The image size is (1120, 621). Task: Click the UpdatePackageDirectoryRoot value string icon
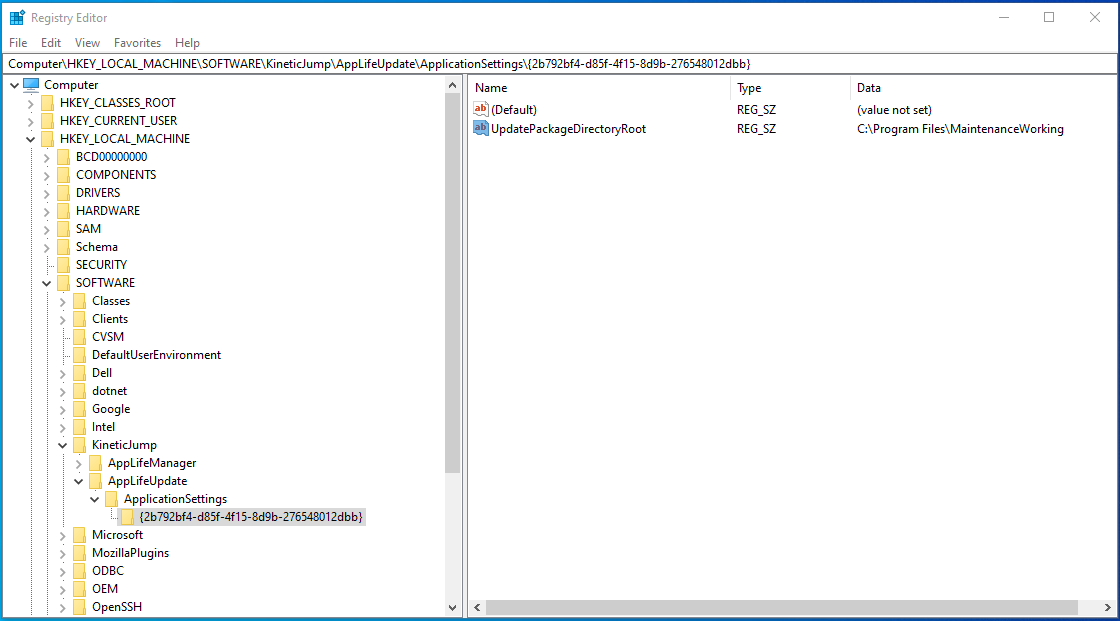481,129
